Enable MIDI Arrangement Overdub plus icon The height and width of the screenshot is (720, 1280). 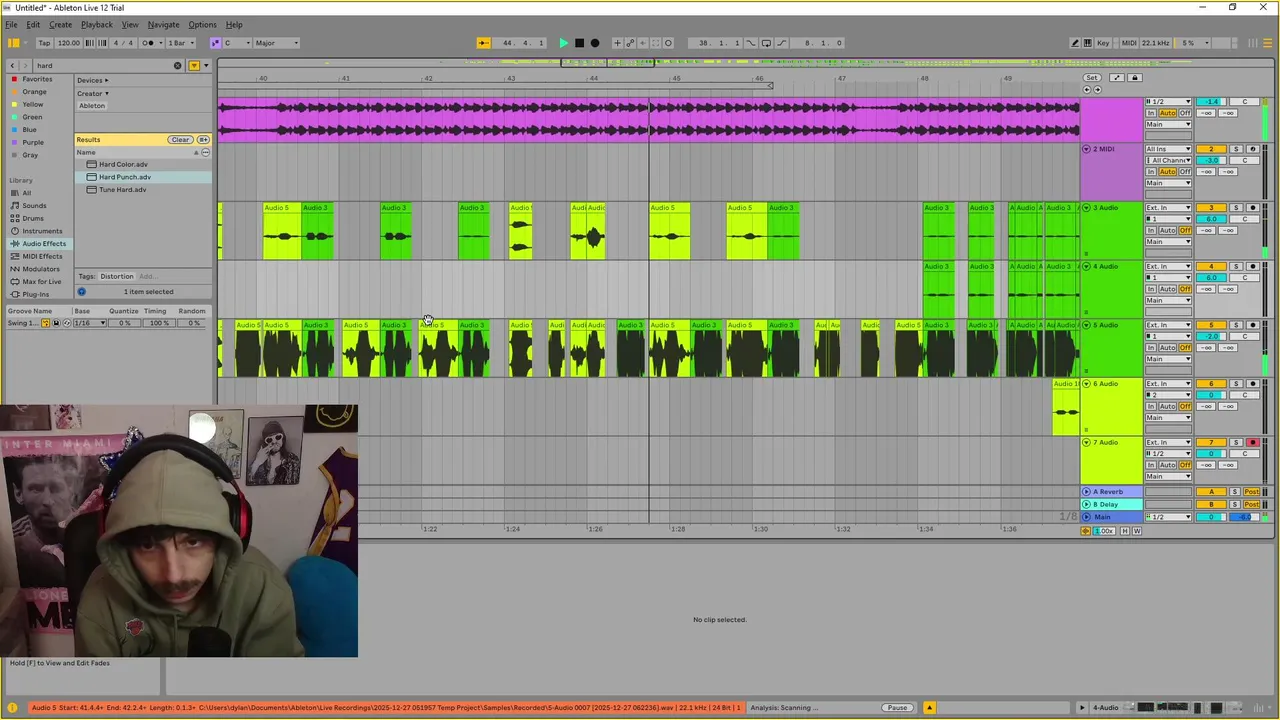pyautogui.click(x=617, y=43)
